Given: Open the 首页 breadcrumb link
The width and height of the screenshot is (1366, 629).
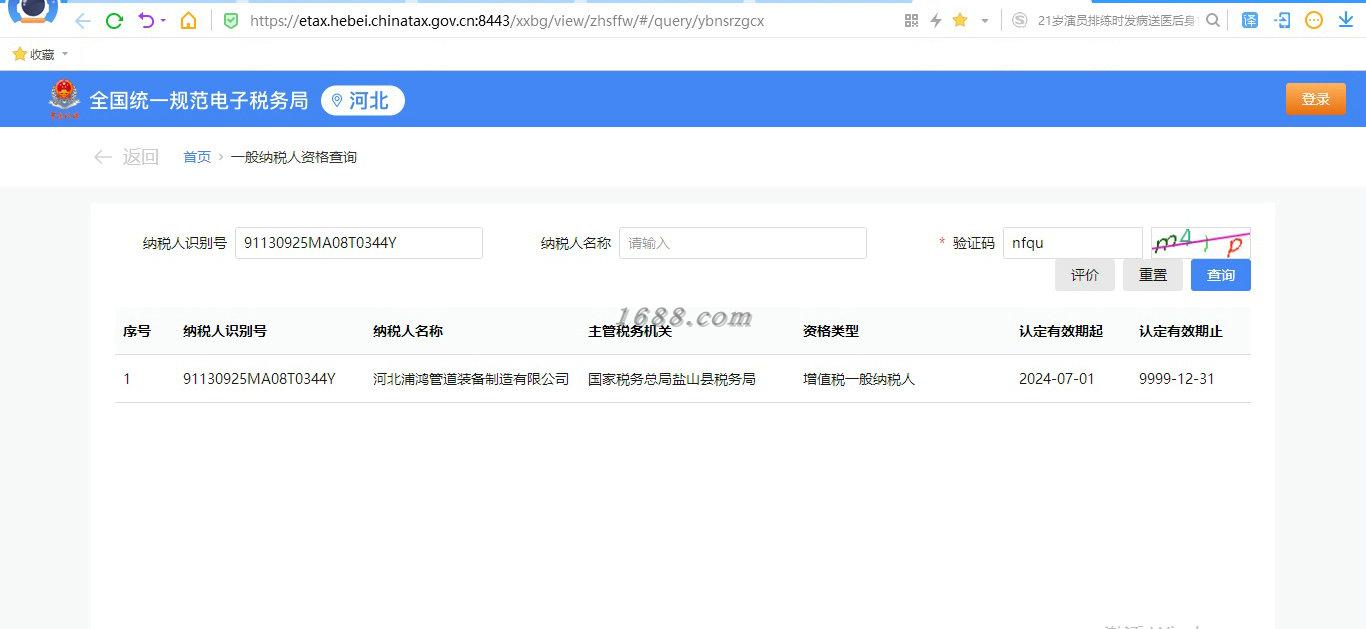Looking at the screenshot, I should tap(197, 157).
